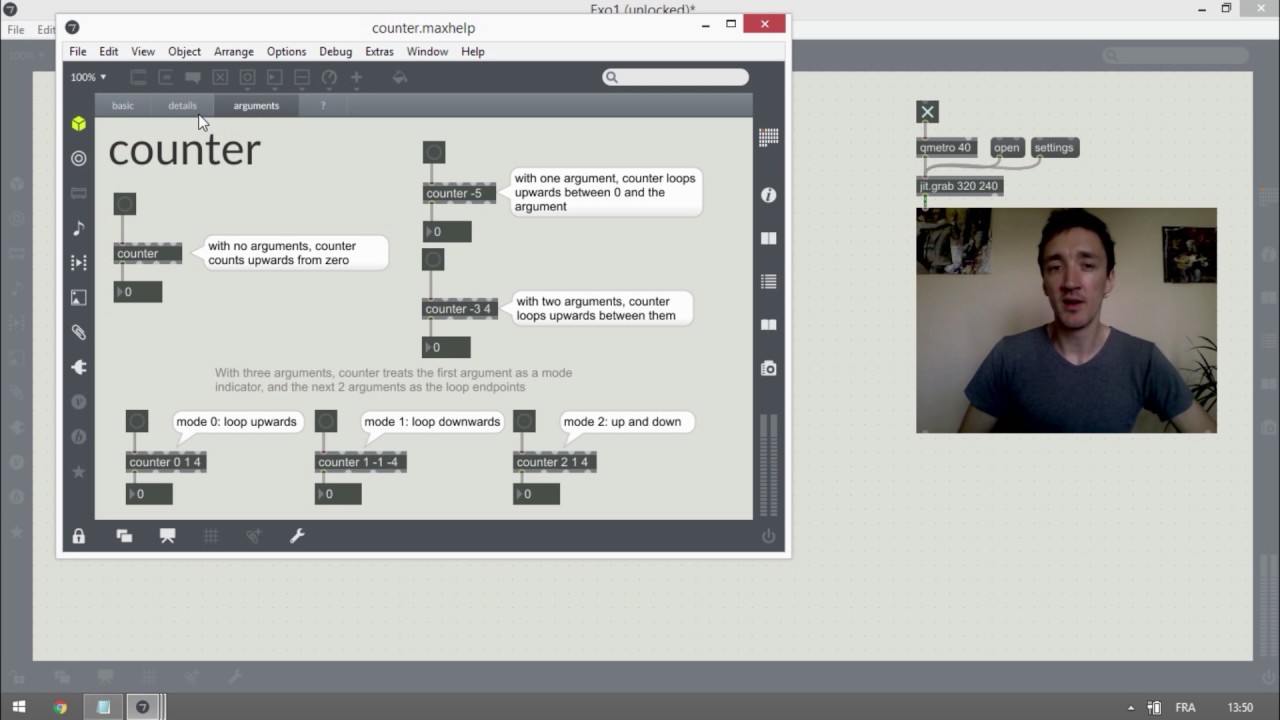
Task: Open the Snippets paperclip icon
Action: 79,332
